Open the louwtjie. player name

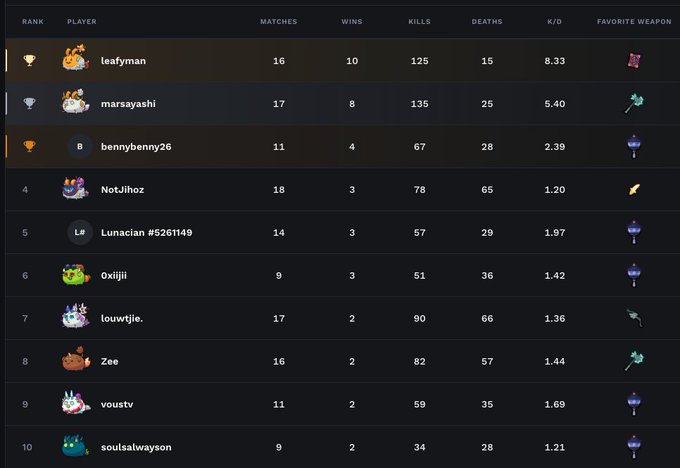pos(122,318)
